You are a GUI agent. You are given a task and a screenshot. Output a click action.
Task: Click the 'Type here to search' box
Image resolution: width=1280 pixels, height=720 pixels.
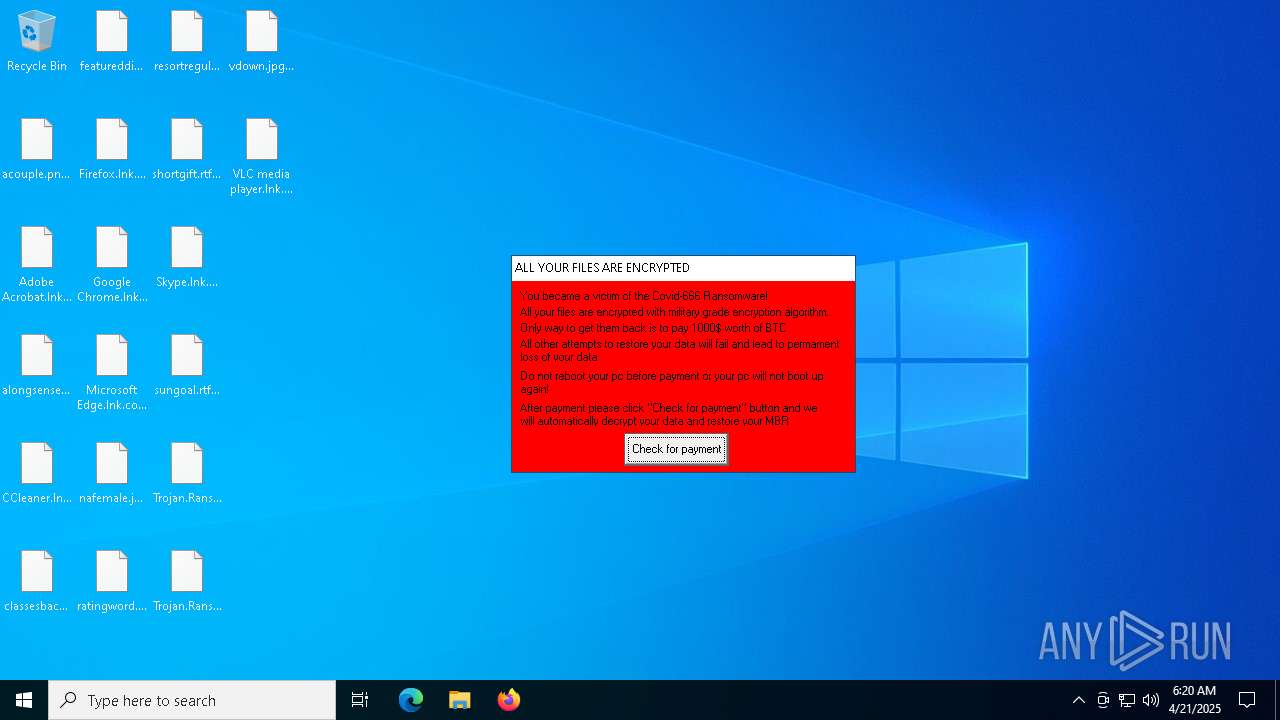tap(192, 700)
